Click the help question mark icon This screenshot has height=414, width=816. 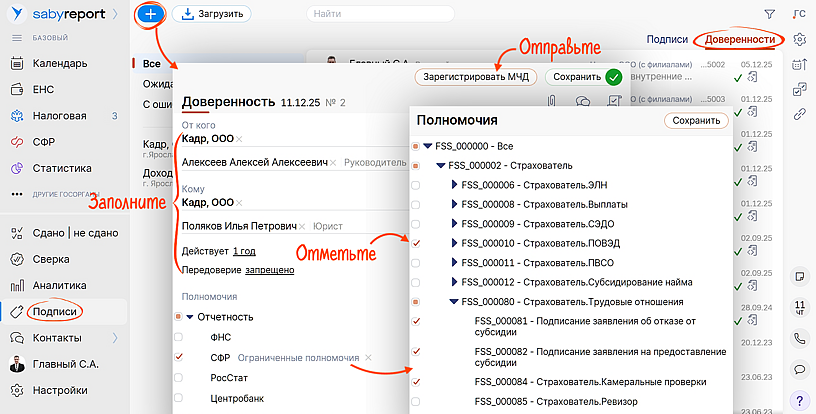click(799, 400)
